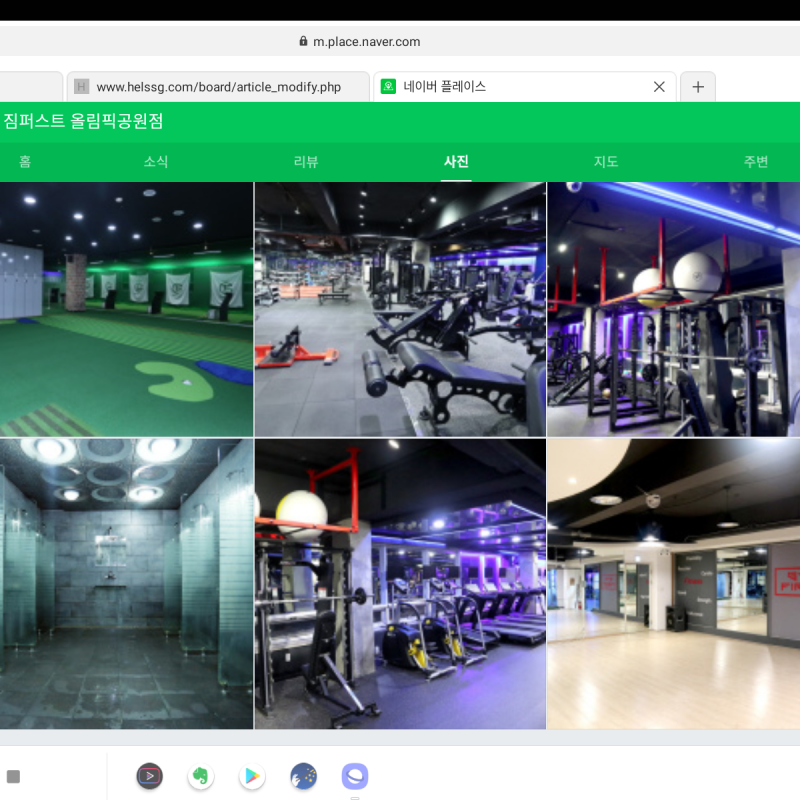The width and height of the screenshot is (800, 800).
Task: Click the green Naver Place favicon
Action: pos(388,87)
